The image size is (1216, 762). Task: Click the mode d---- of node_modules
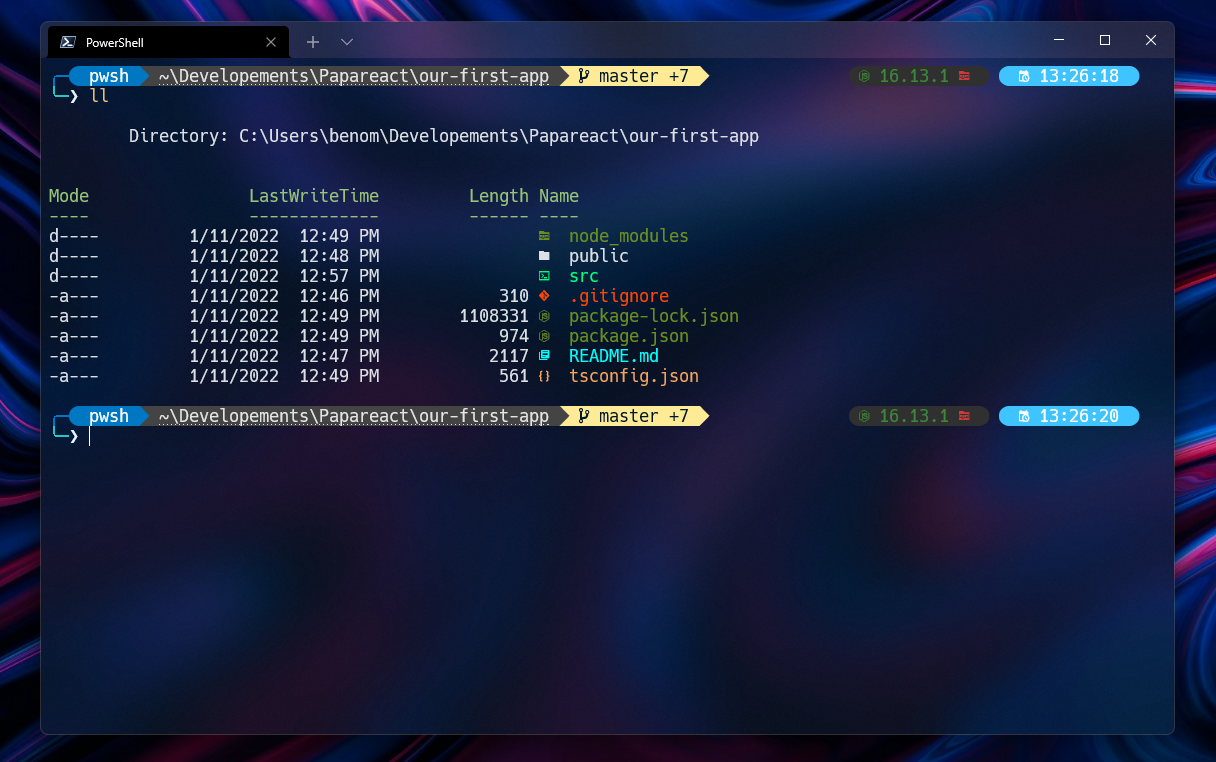click(74, 236)
